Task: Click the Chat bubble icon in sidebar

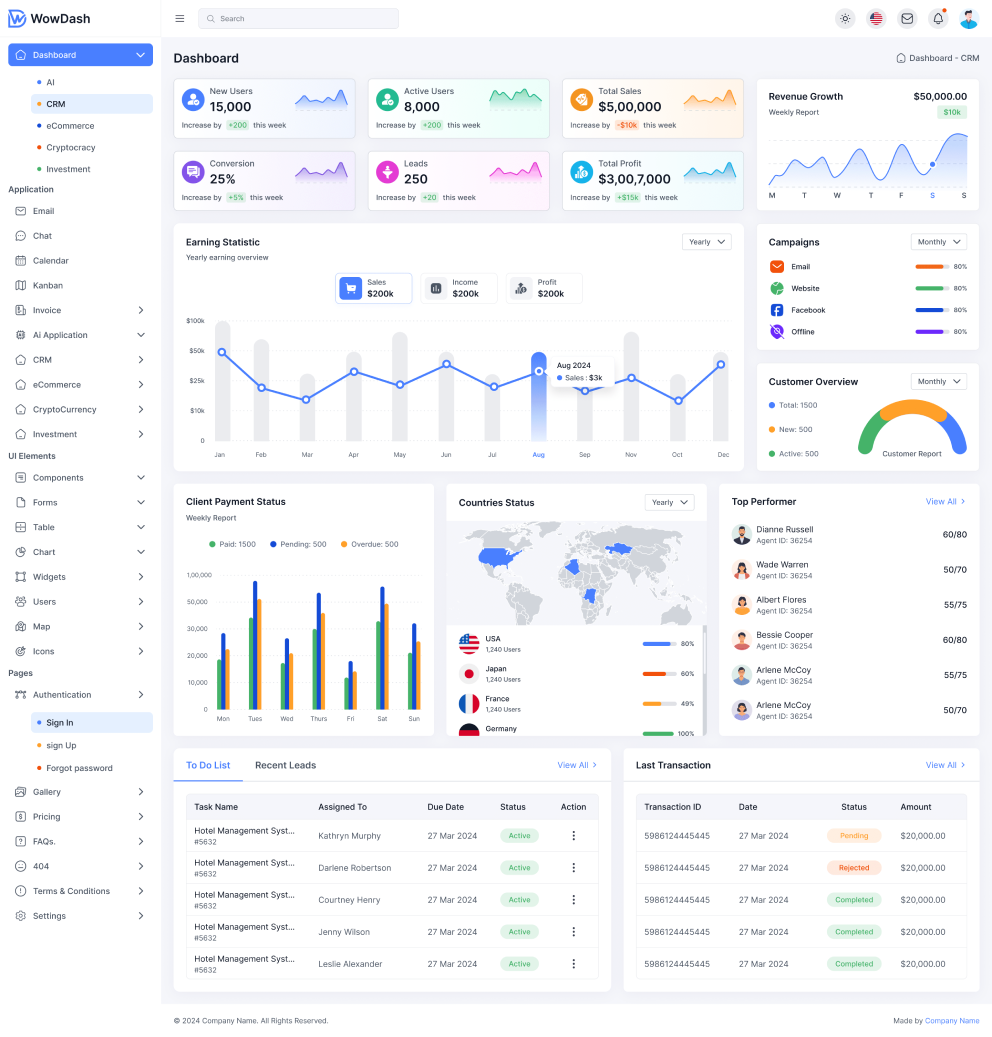Action: coord(21,235)
